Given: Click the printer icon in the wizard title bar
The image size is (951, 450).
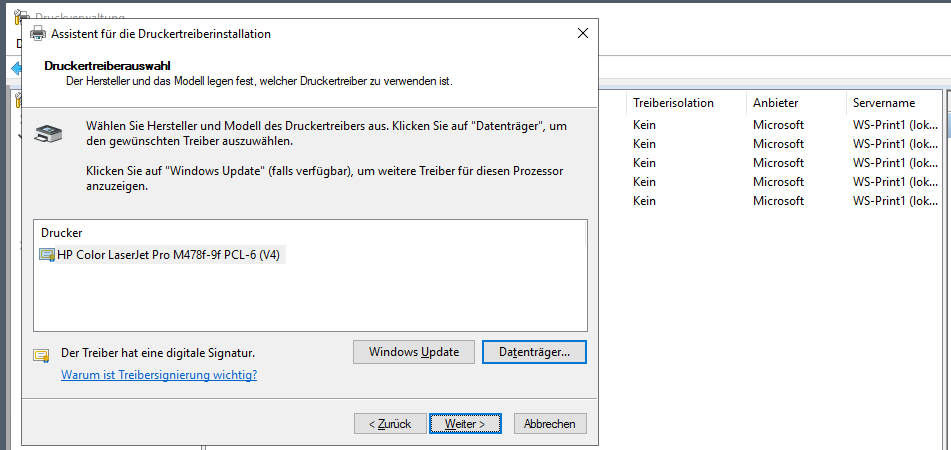Looking at the screenshot, I should point(38,33).
